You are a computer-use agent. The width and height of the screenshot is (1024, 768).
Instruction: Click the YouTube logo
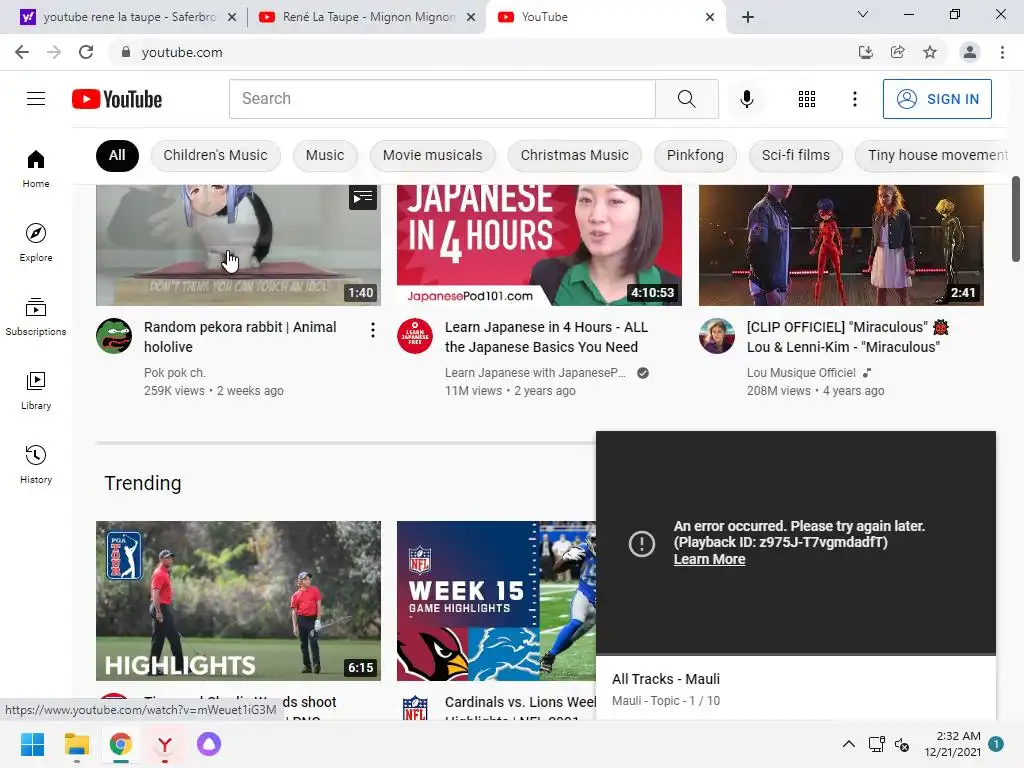coord(117,99)
